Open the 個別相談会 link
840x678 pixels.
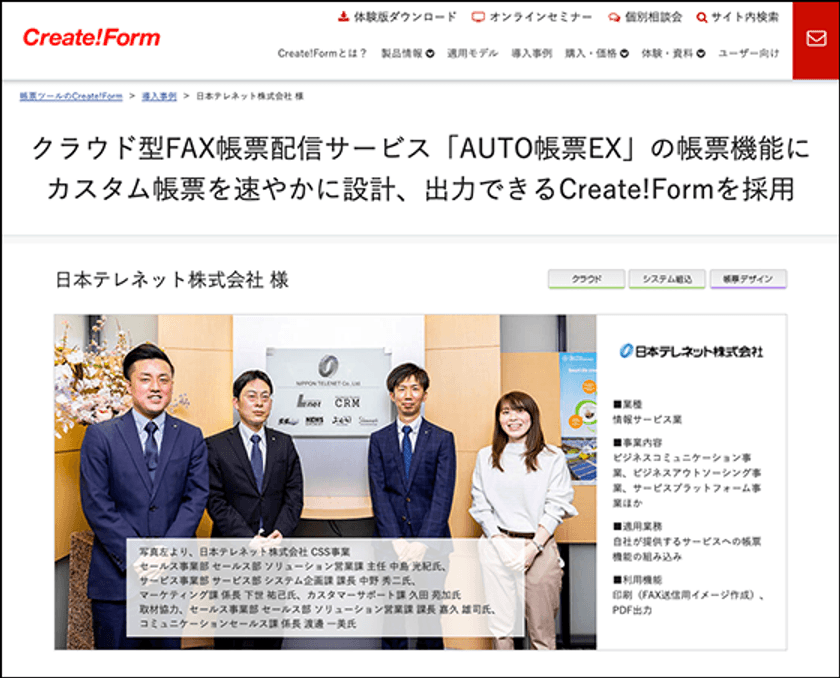(654, 17)
